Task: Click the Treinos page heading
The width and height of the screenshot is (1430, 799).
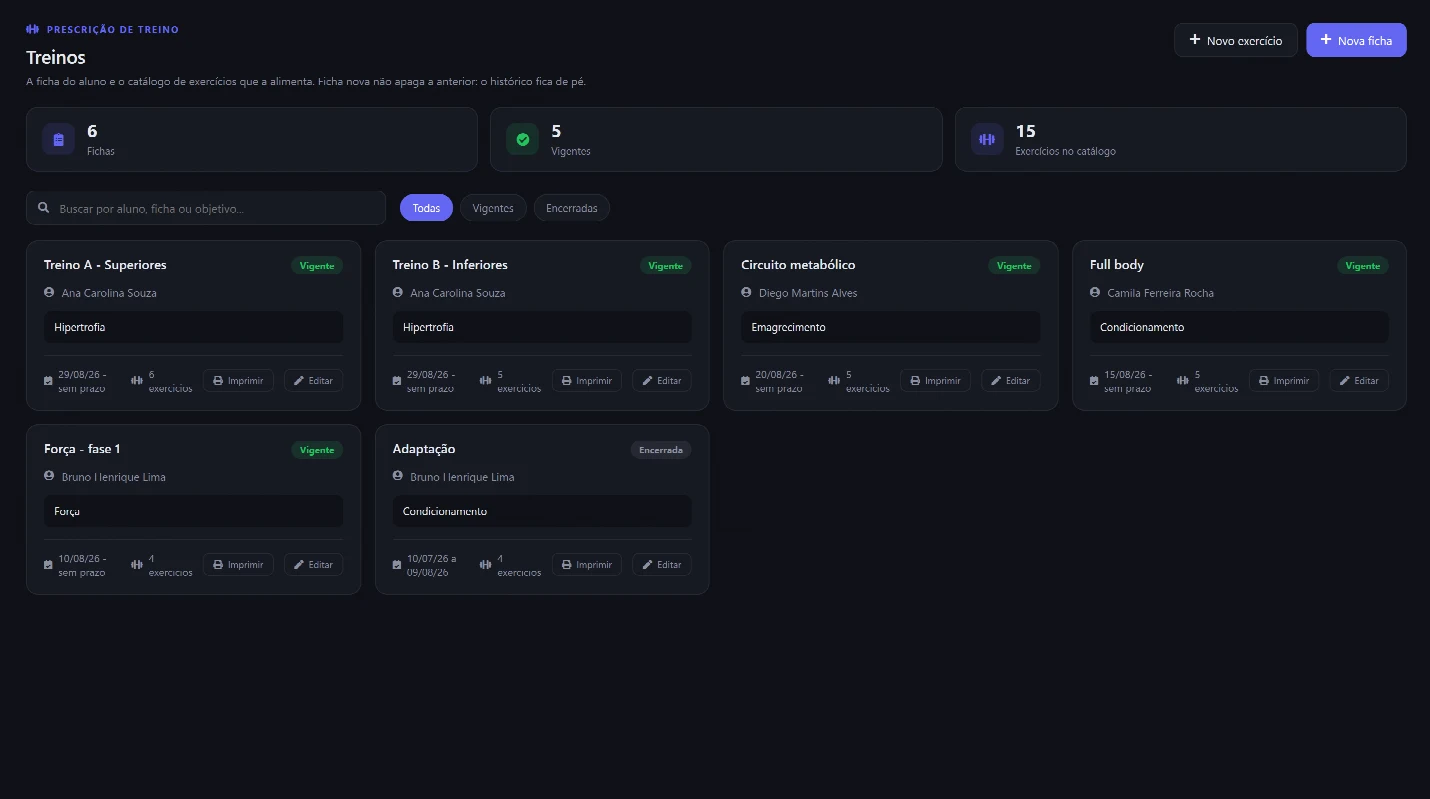Action: (56, 58)
